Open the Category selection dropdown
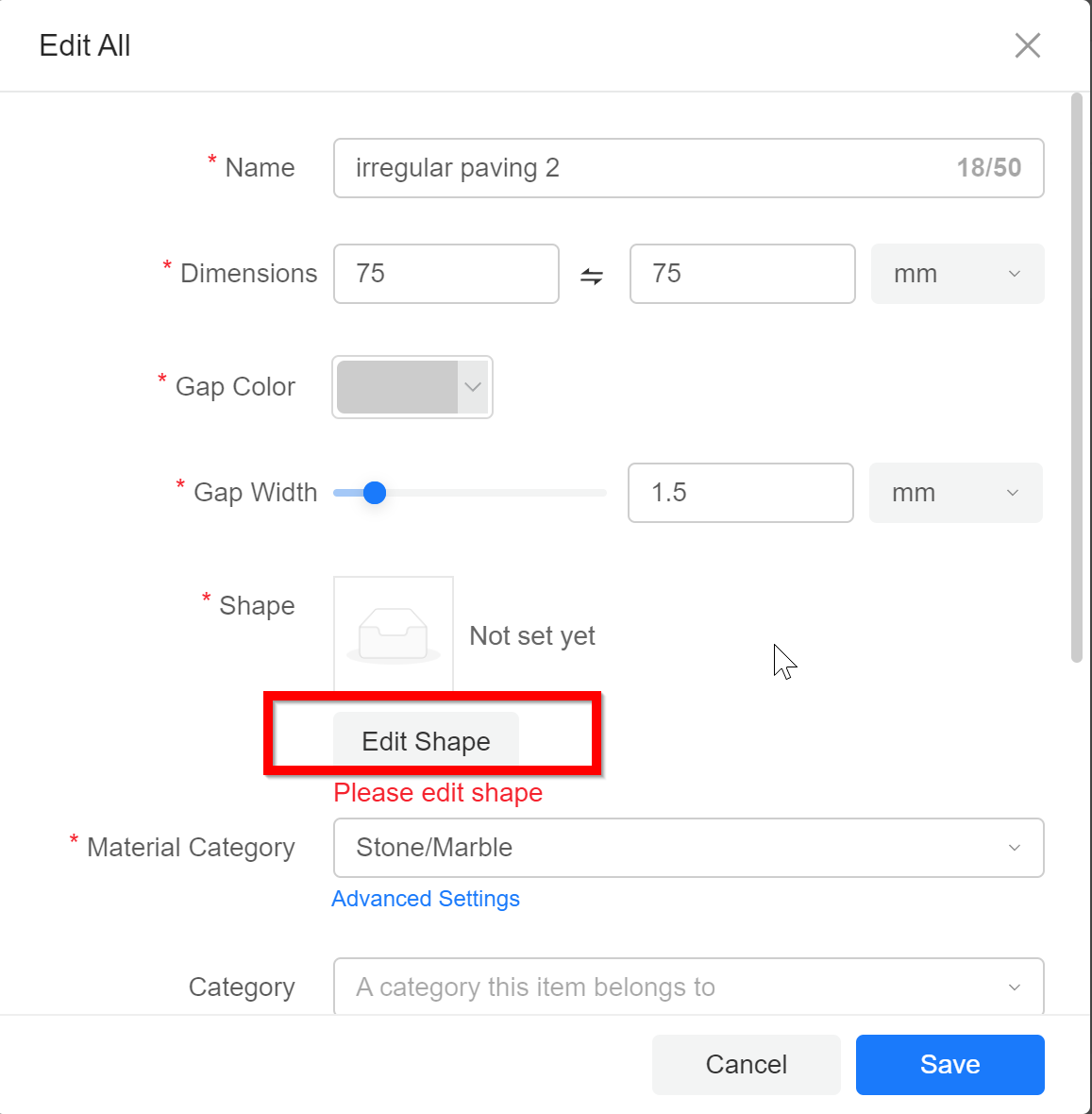The image size is (1092, 1114). point(688,987)
